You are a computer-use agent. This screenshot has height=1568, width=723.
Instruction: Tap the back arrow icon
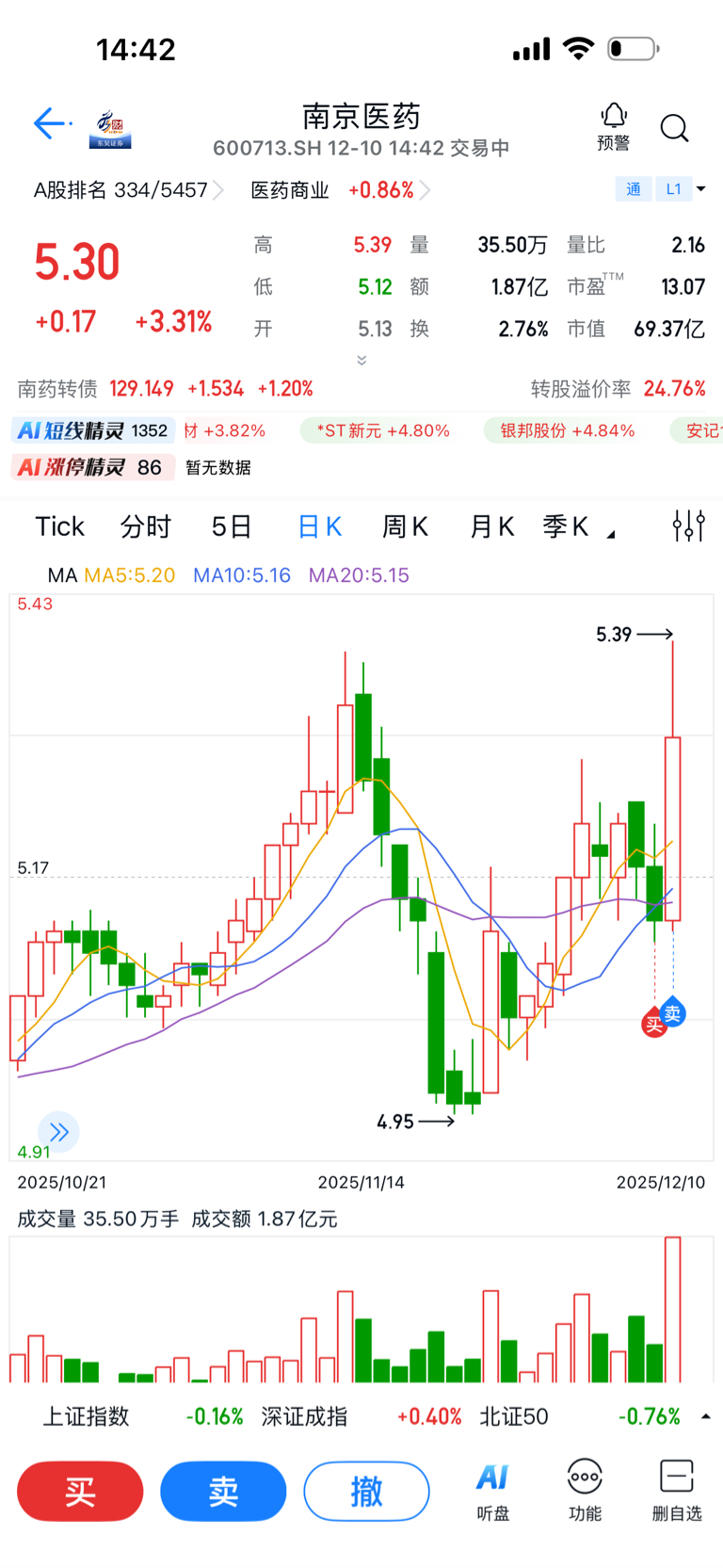coord(53,123)
